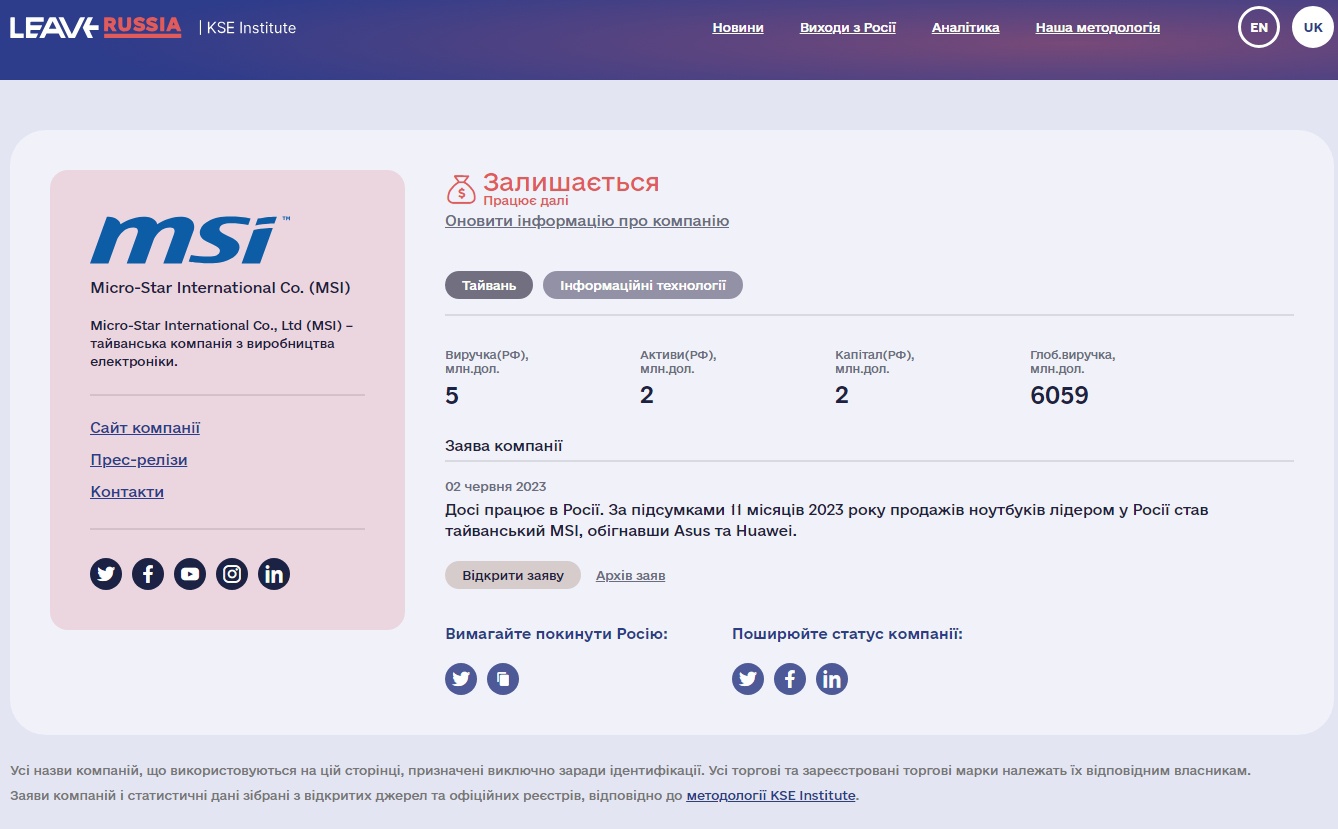The image size is (1338, 829).
Task: Go to Leave Russia home logo
Action: click(x=96, y=27)
